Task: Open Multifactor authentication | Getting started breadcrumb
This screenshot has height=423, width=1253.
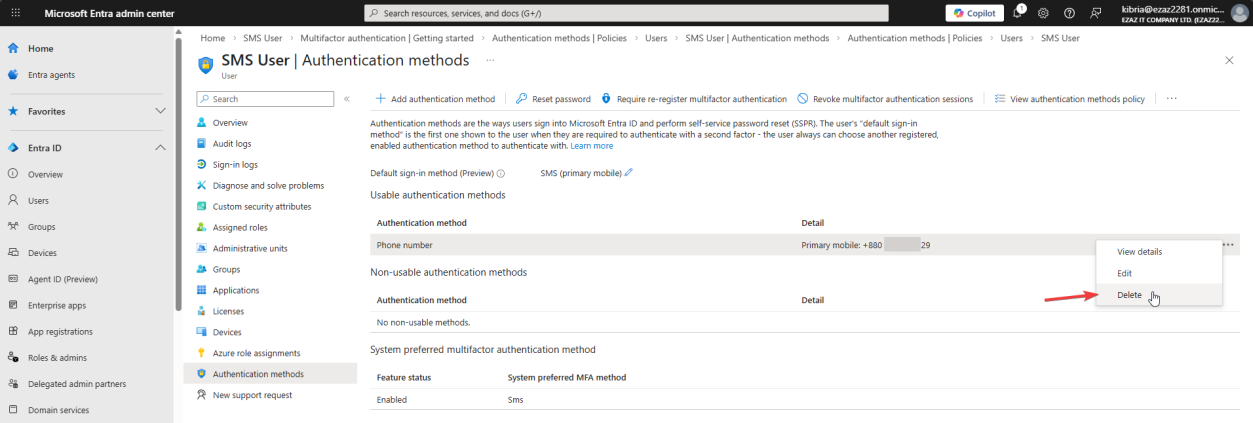Action: pyautogui.click(x=386, y=38)
